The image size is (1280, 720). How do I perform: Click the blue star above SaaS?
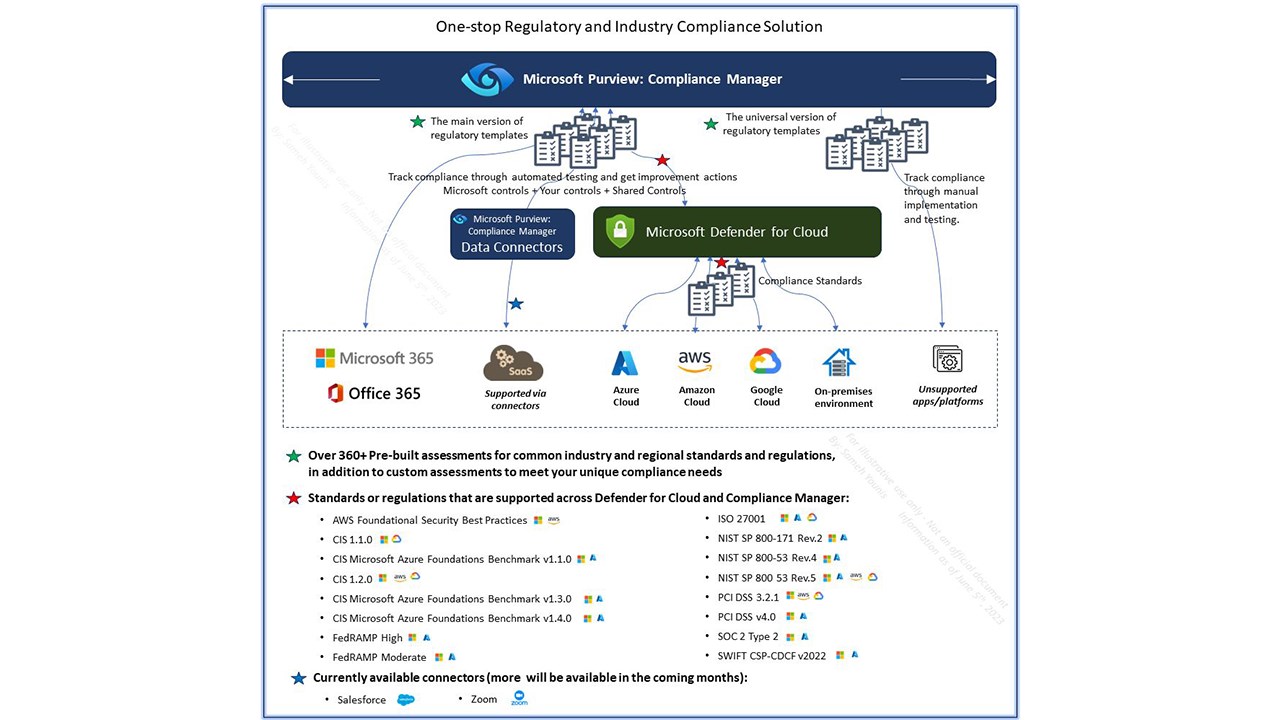click(x=516, y=303)
